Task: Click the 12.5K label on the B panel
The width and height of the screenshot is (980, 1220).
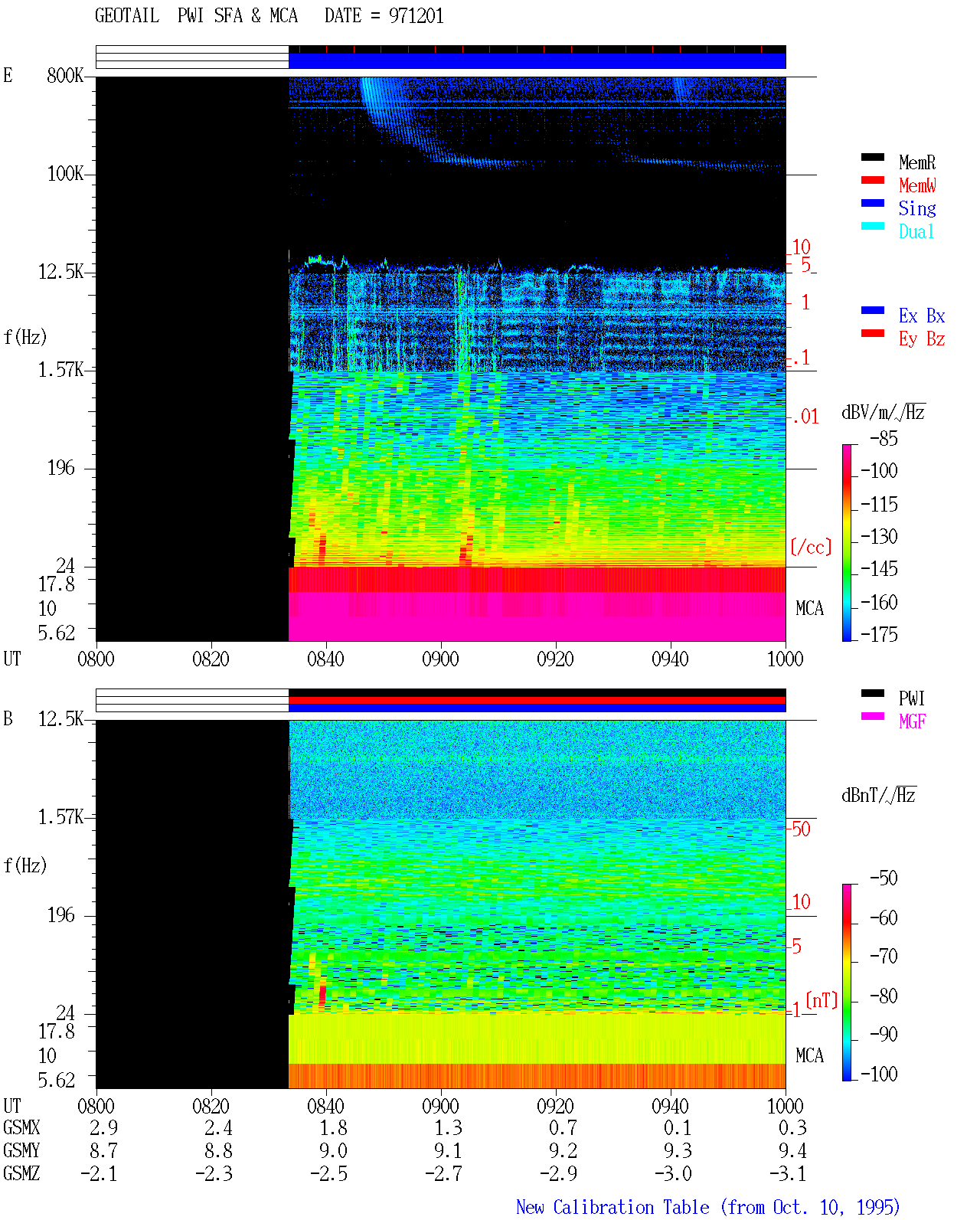Action: (61, 718)
